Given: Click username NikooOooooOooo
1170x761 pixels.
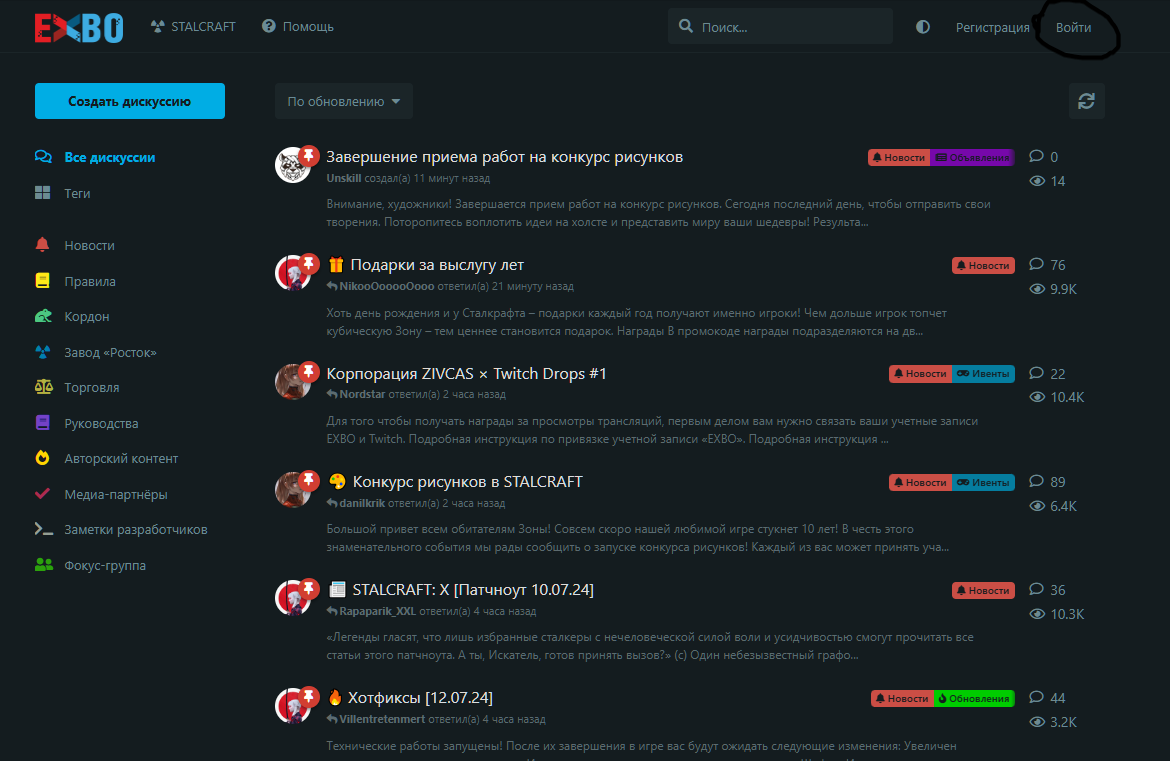Looking at the screenshot, I should click(387, 286).
